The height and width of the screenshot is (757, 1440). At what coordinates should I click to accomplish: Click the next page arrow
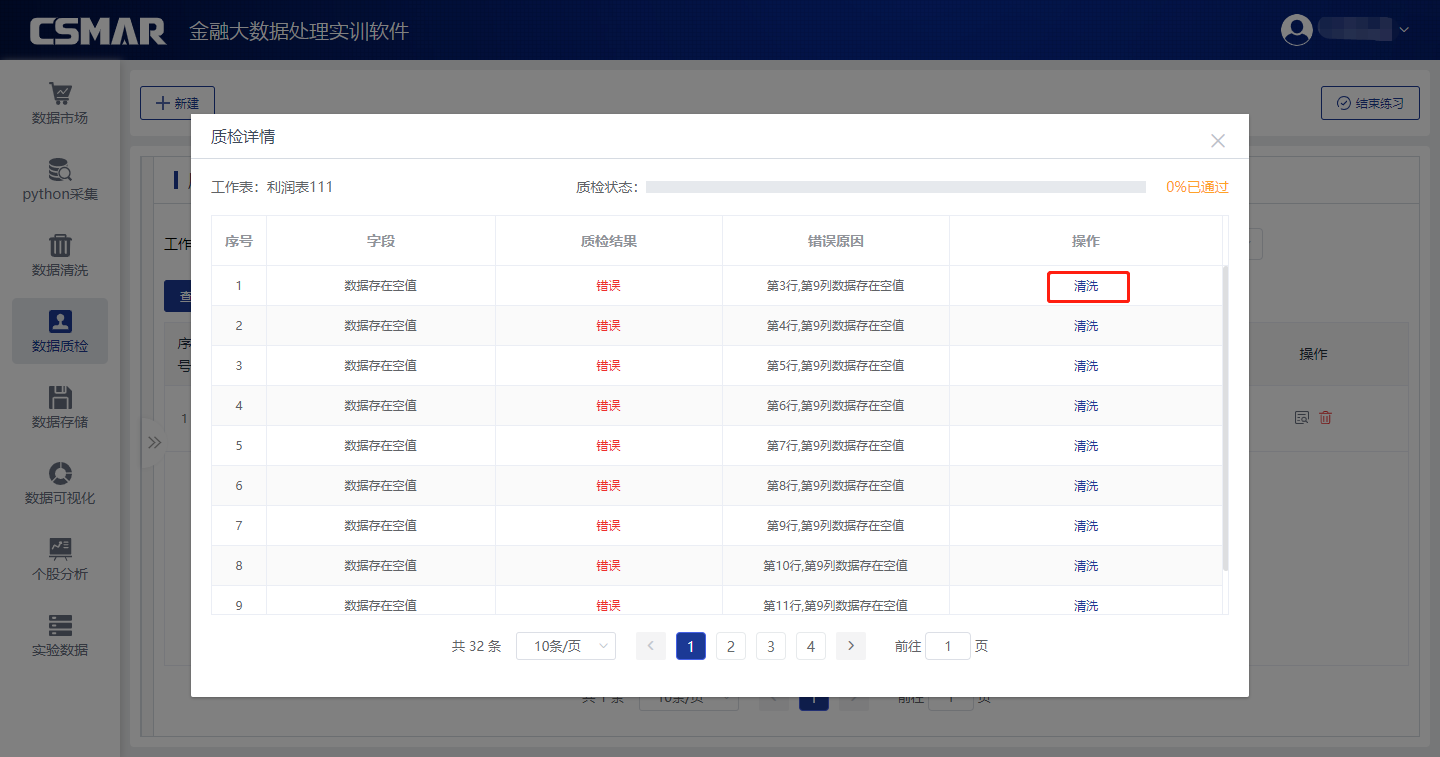(850, 646)
